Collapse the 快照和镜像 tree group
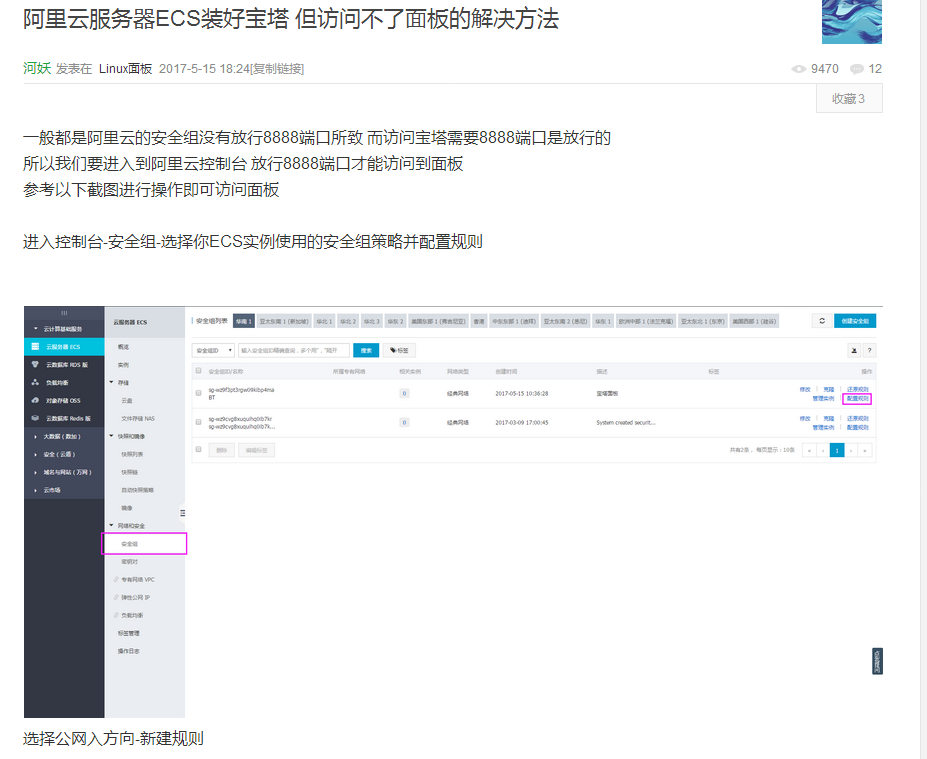 coord(111,436)
